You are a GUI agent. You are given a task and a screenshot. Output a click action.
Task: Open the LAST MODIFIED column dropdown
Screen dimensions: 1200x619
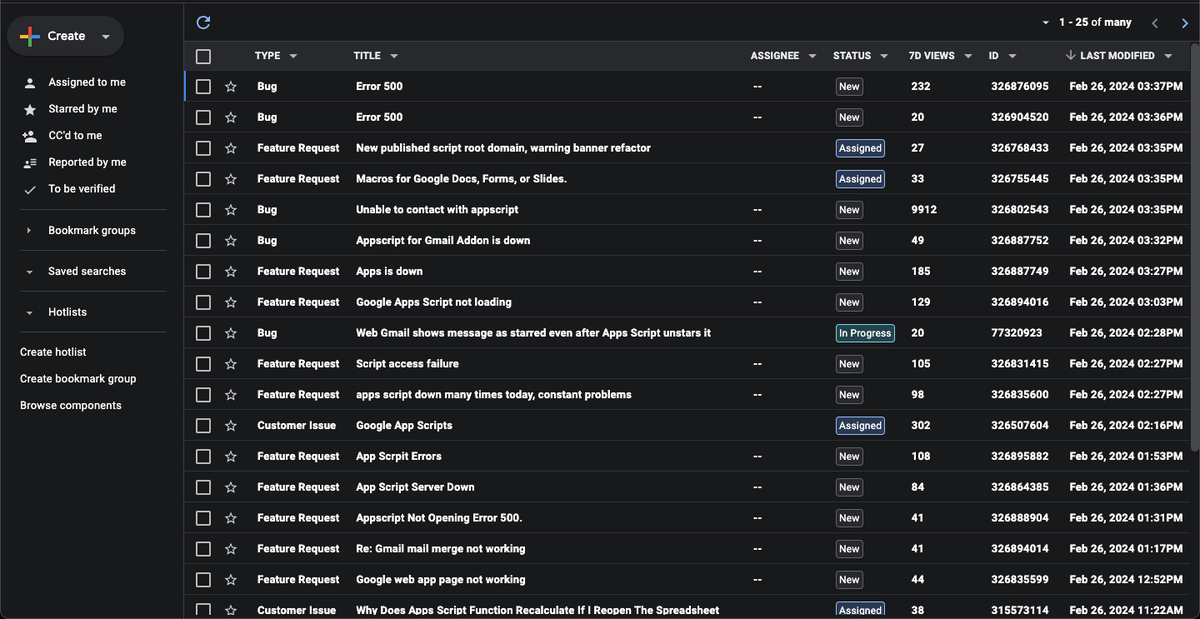[1168, 56]
